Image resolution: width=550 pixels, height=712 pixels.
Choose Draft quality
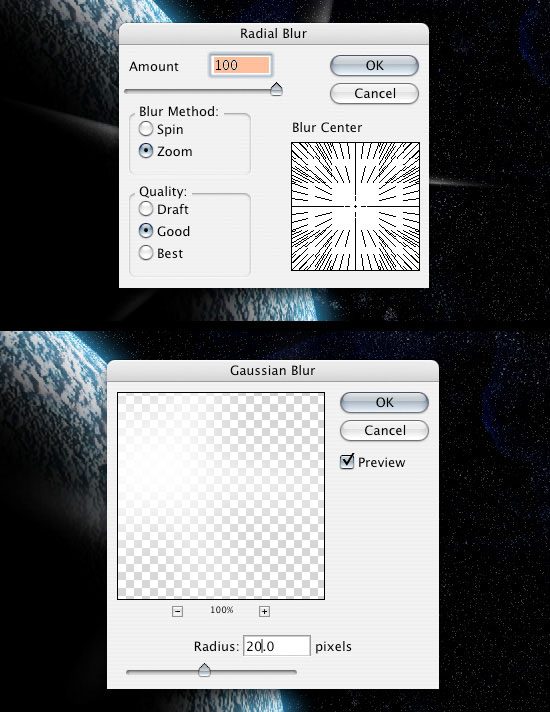pos(146,209)
